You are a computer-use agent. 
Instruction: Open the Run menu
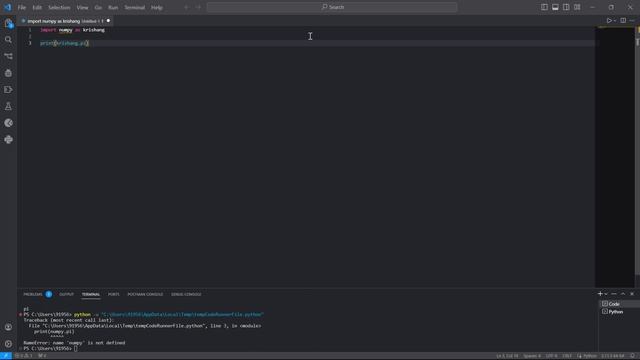coord(113,7)
